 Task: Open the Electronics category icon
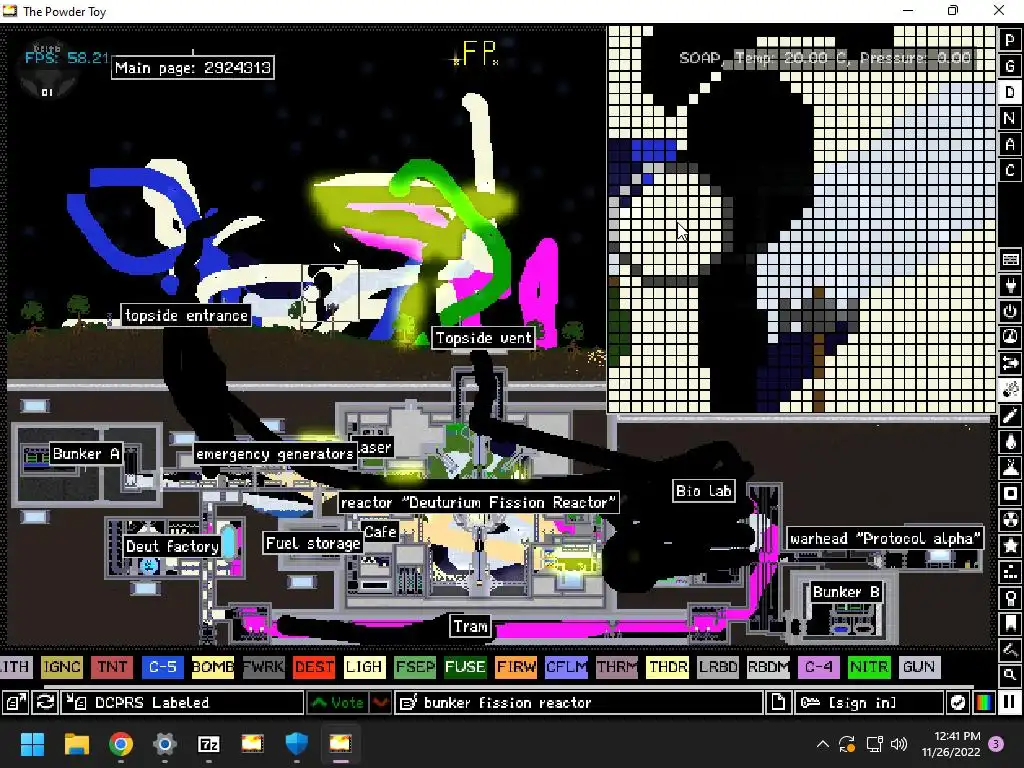tap(1010, 285)
